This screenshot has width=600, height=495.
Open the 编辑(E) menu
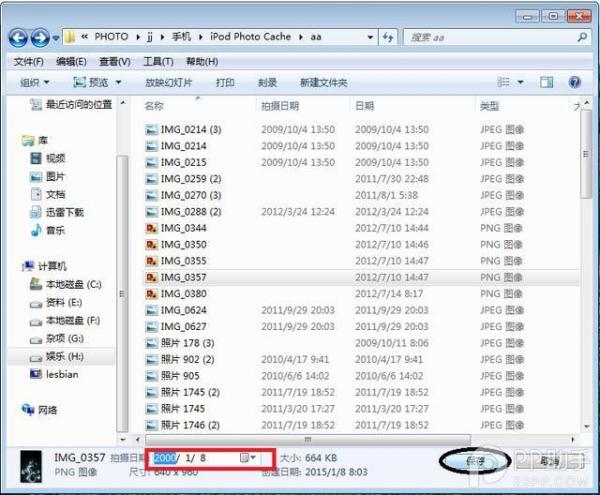point(71,62)
